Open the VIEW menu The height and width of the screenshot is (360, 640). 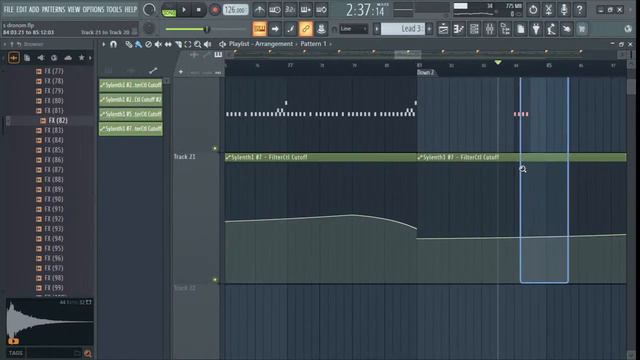(73, 9)
